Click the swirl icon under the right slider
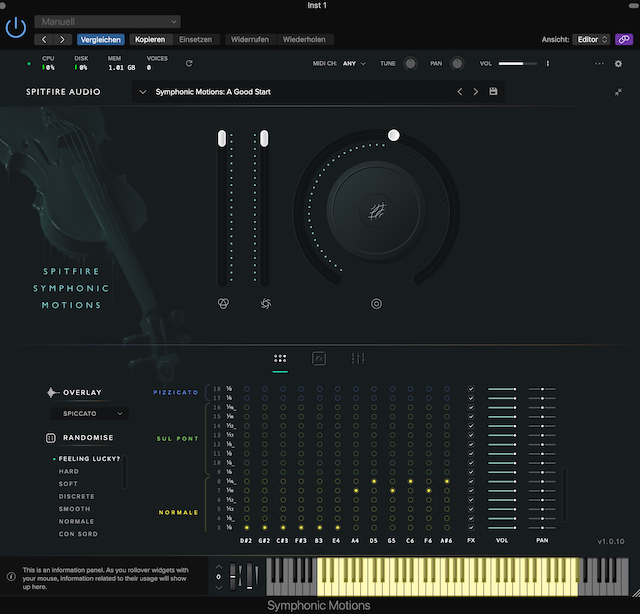 [x=266, y=303]
